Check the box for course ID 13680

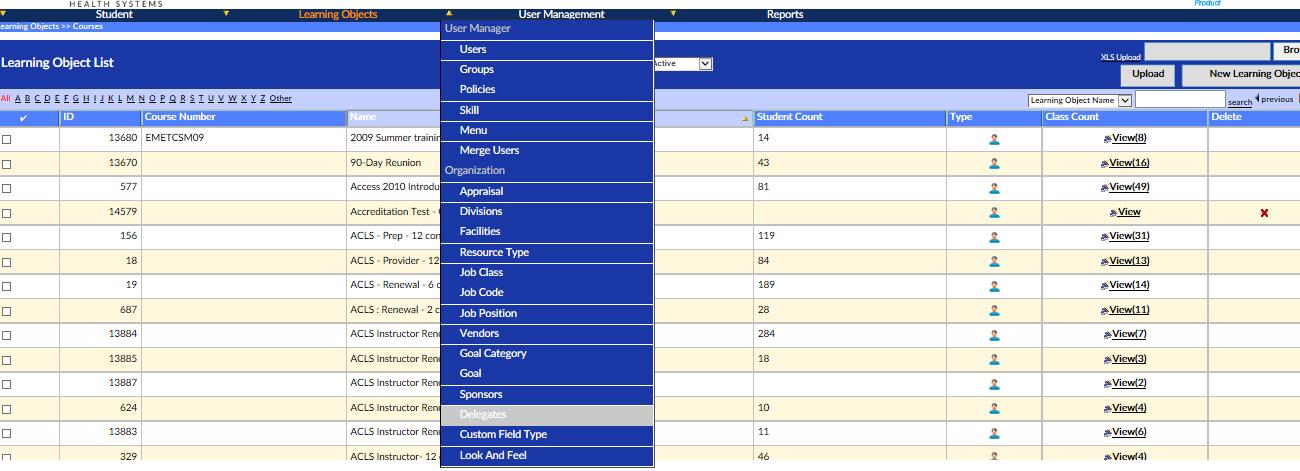coord(7,140)
